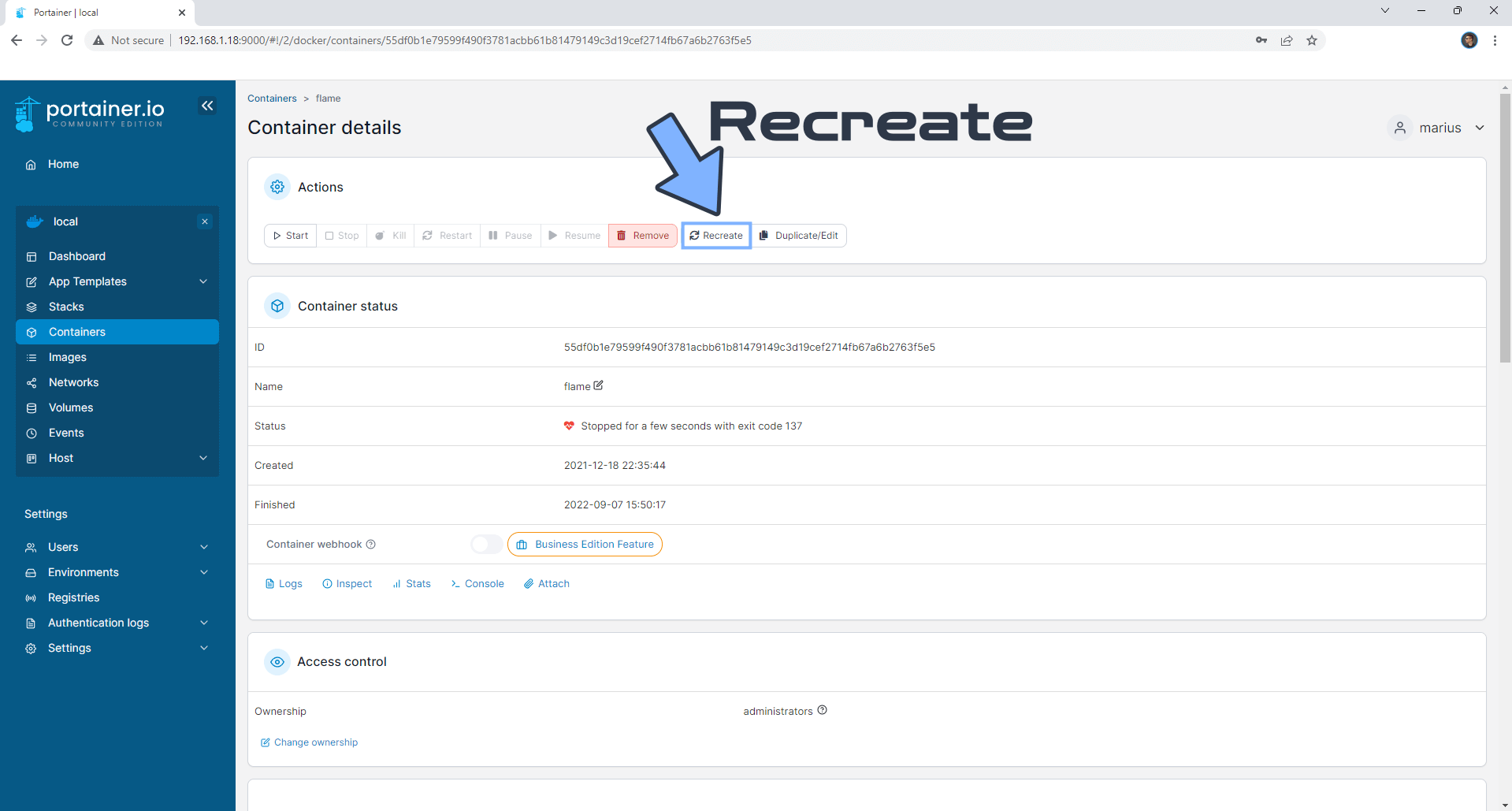Click the browser address bar URL
This screenshot has height=811, width=1512.
[465, 40]
